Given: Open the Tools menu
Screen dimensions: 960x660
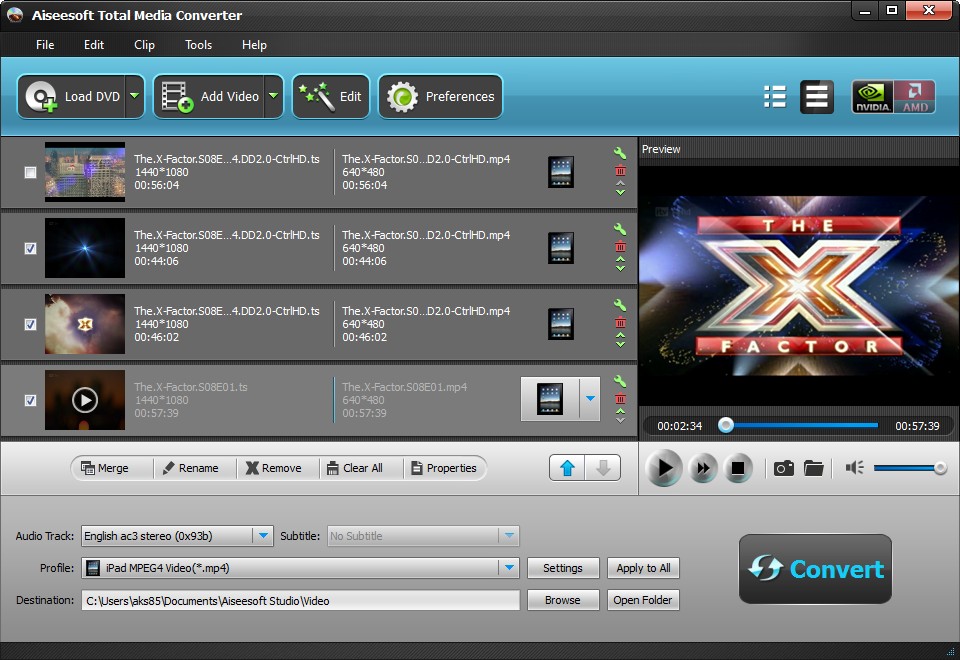Looking at the screenshot, I should coord(197,44).
